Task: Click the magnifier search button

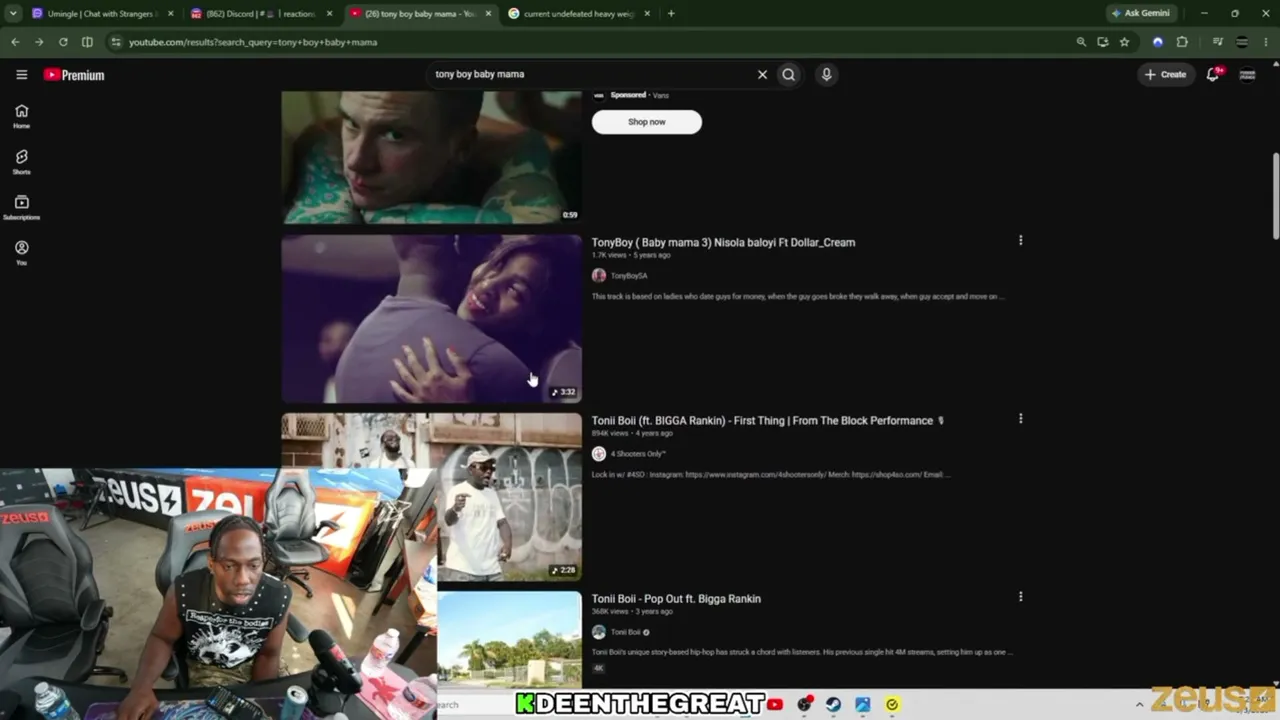Action: [789, 74]
